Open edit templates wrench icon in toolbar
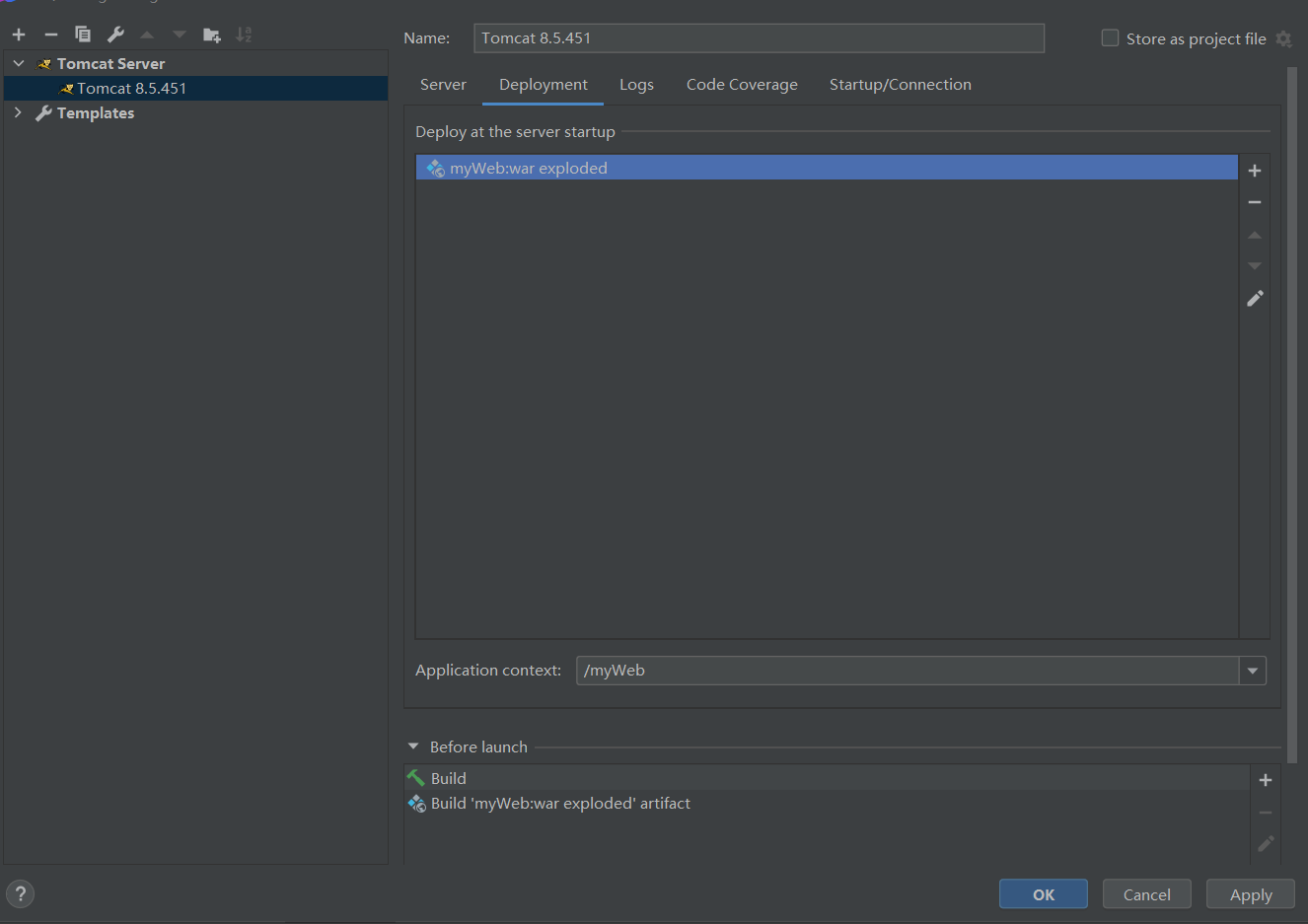This screenshot has height=924, width=1308. (115, 35)
